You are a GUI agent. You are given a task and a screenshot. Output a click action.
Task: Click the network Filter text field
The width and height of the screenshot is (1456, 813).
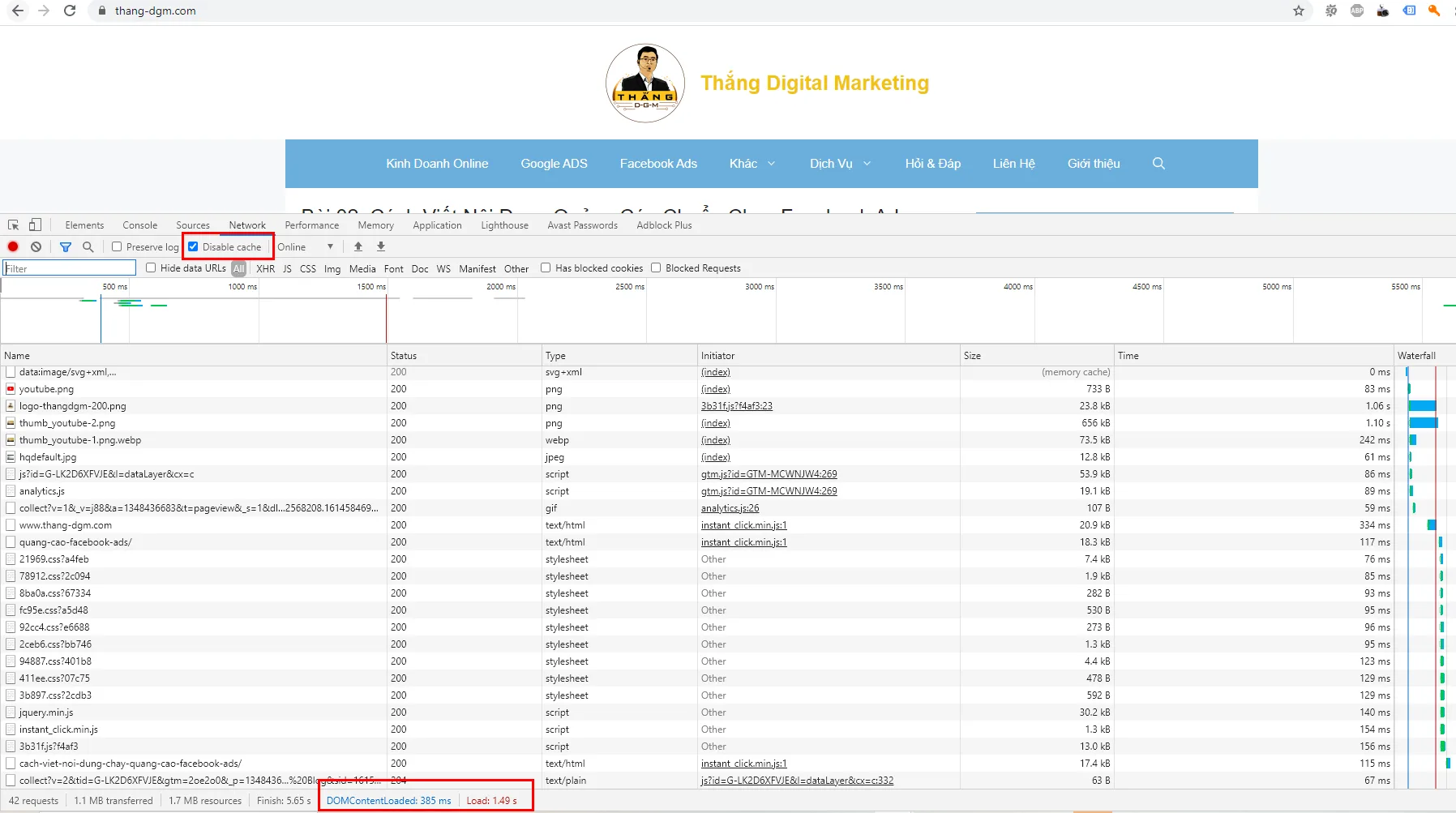[x=70, y=268]
